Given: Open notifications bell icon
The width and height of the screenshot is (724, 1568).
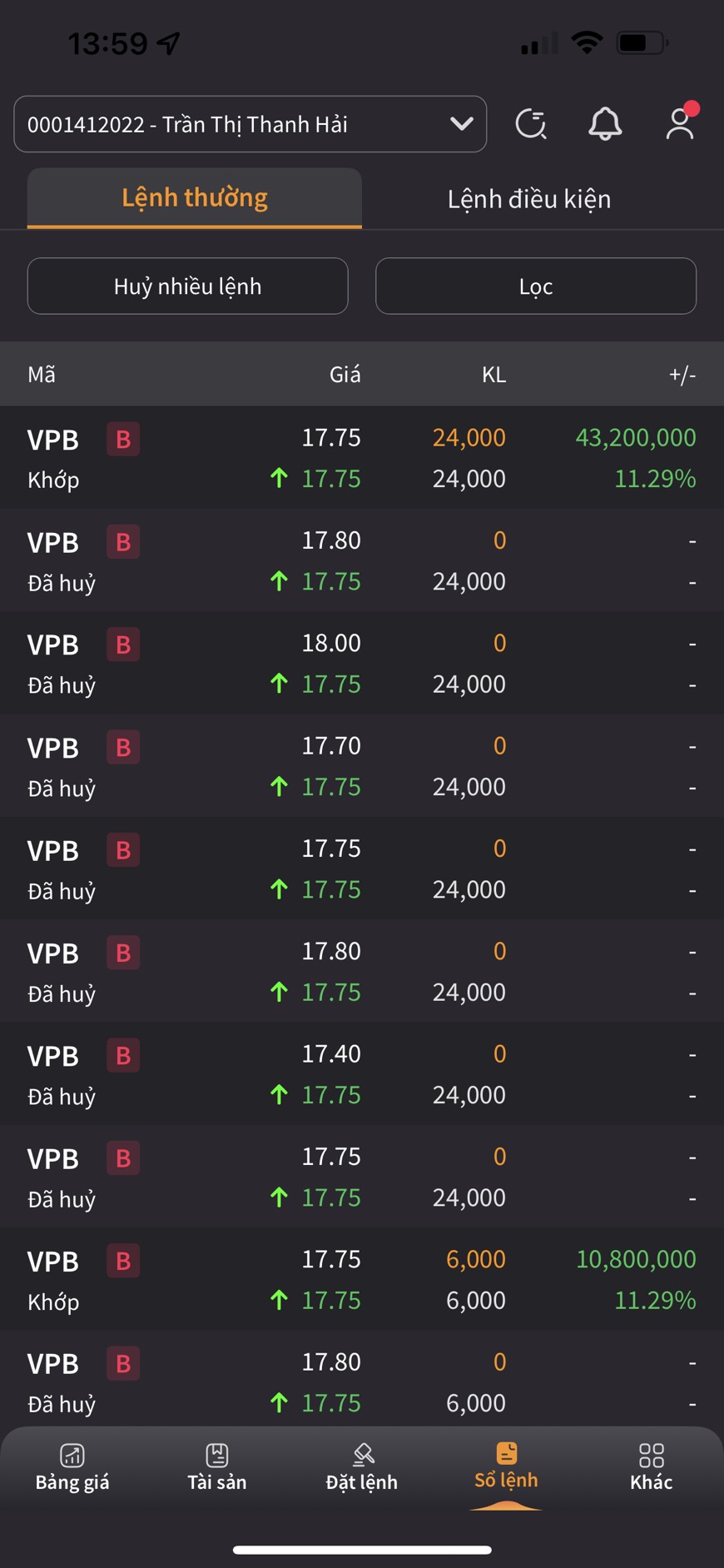Looking at the screenshot, I should [605, 124].
